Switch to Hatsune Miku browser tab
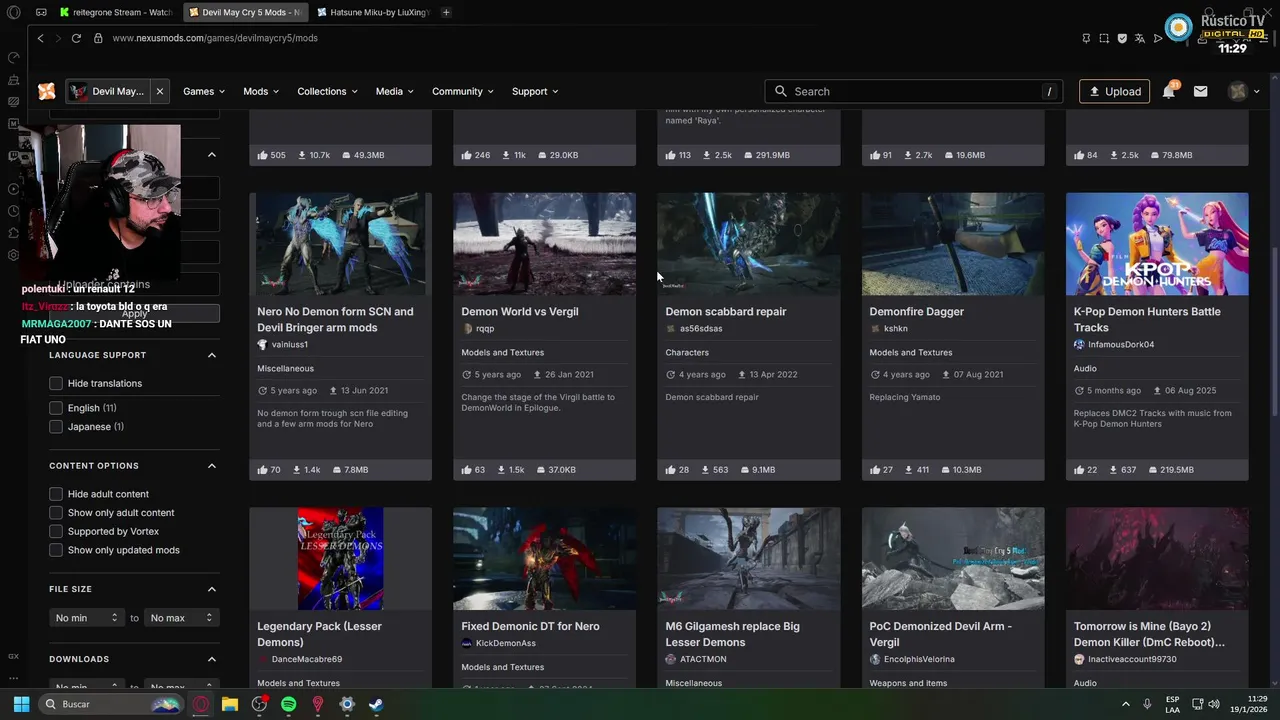The width and height of the screenshot is (1280, 720). tap(372, 12)
